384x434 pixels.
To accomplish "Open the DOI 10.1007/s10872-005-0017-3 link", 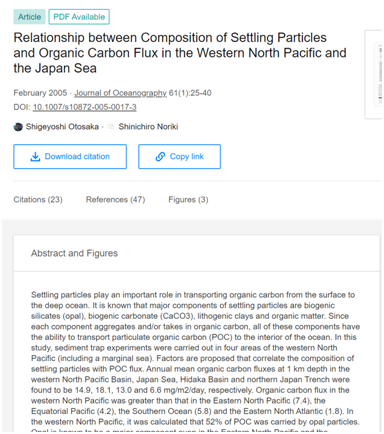I will click(85, 107).
